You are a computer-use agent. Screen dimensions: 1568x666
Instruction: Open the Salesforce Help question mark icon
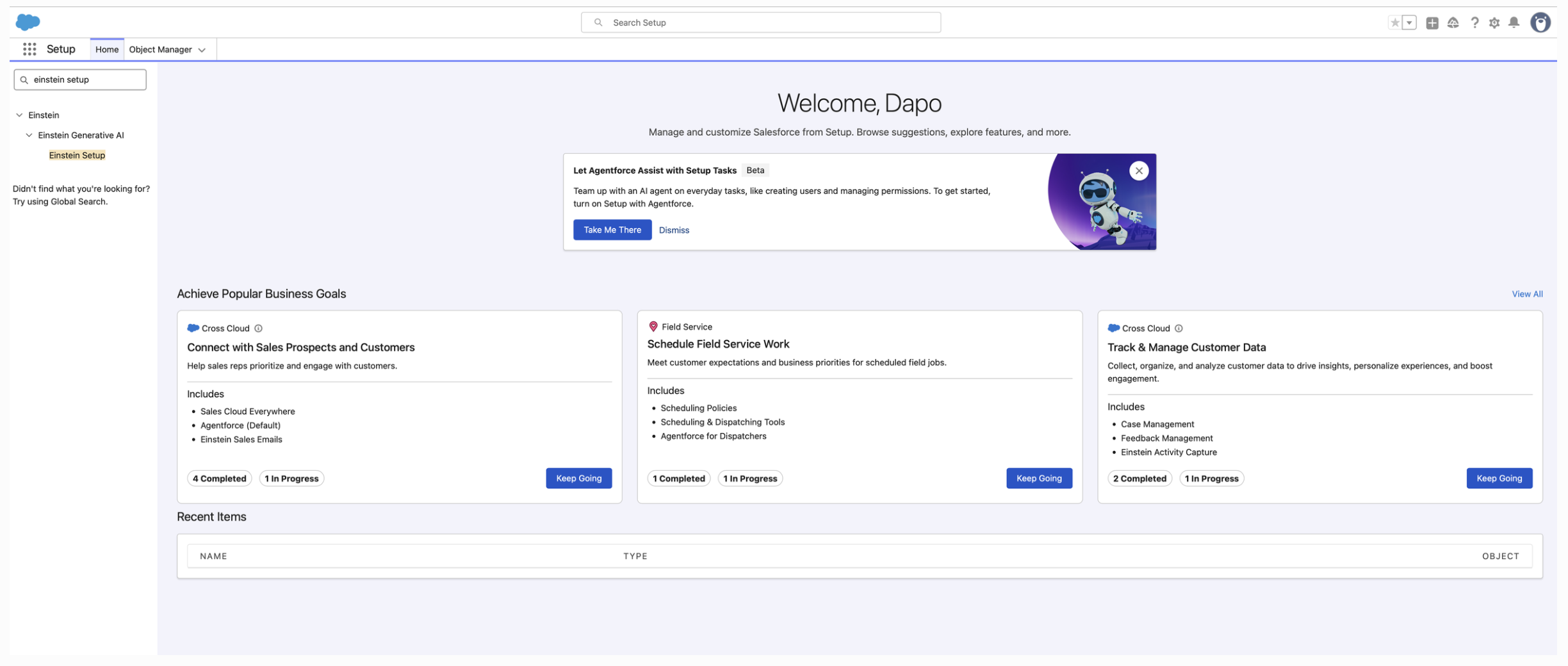[x=1474, y=22]
